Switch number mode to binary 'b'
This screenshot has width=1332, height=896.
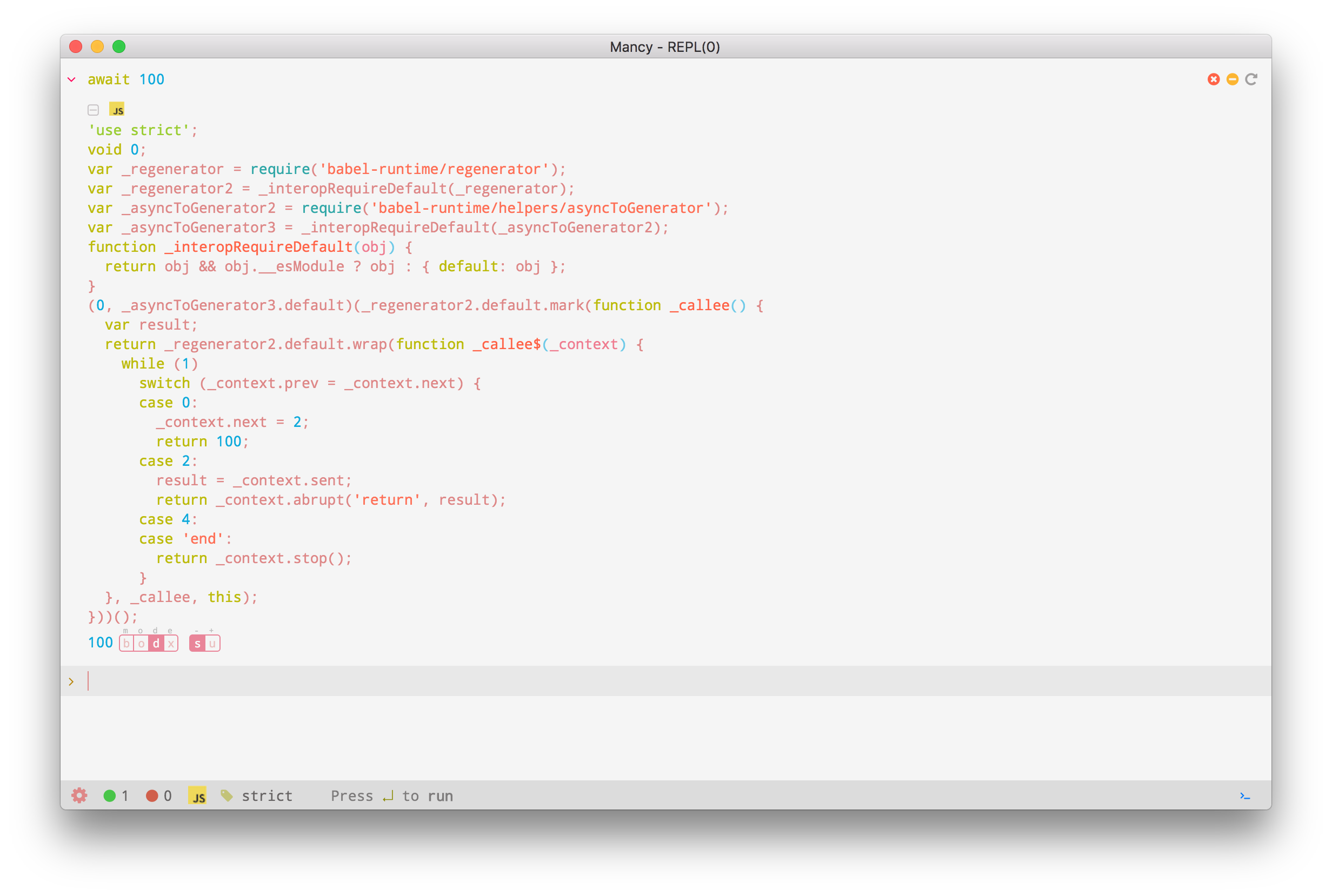pyautogui.click(x=126, y=643)
